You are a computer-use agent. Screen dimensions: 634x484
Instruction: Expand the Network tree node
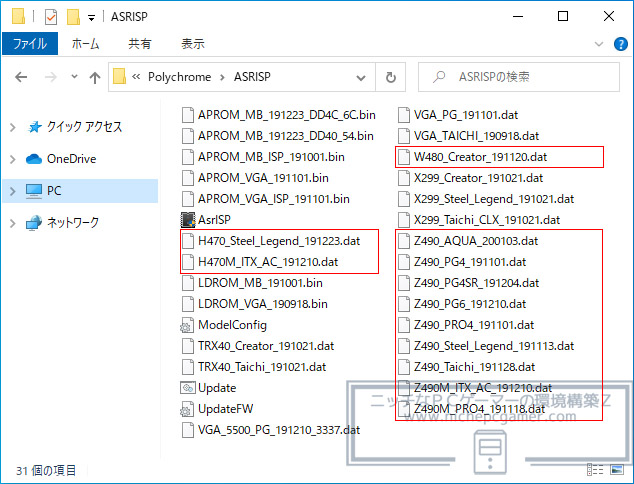coord(13,223)
